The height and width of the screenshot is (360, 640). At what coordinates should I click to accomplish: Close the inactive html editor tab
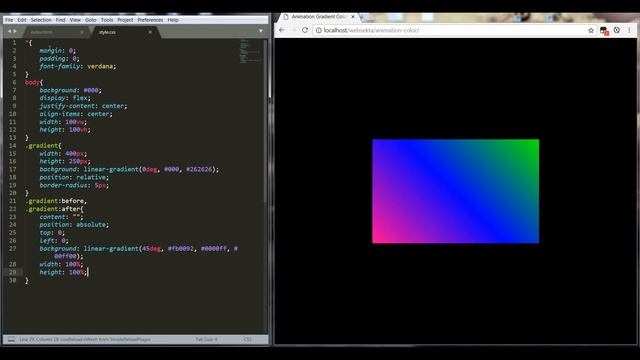tap(82, 32)
